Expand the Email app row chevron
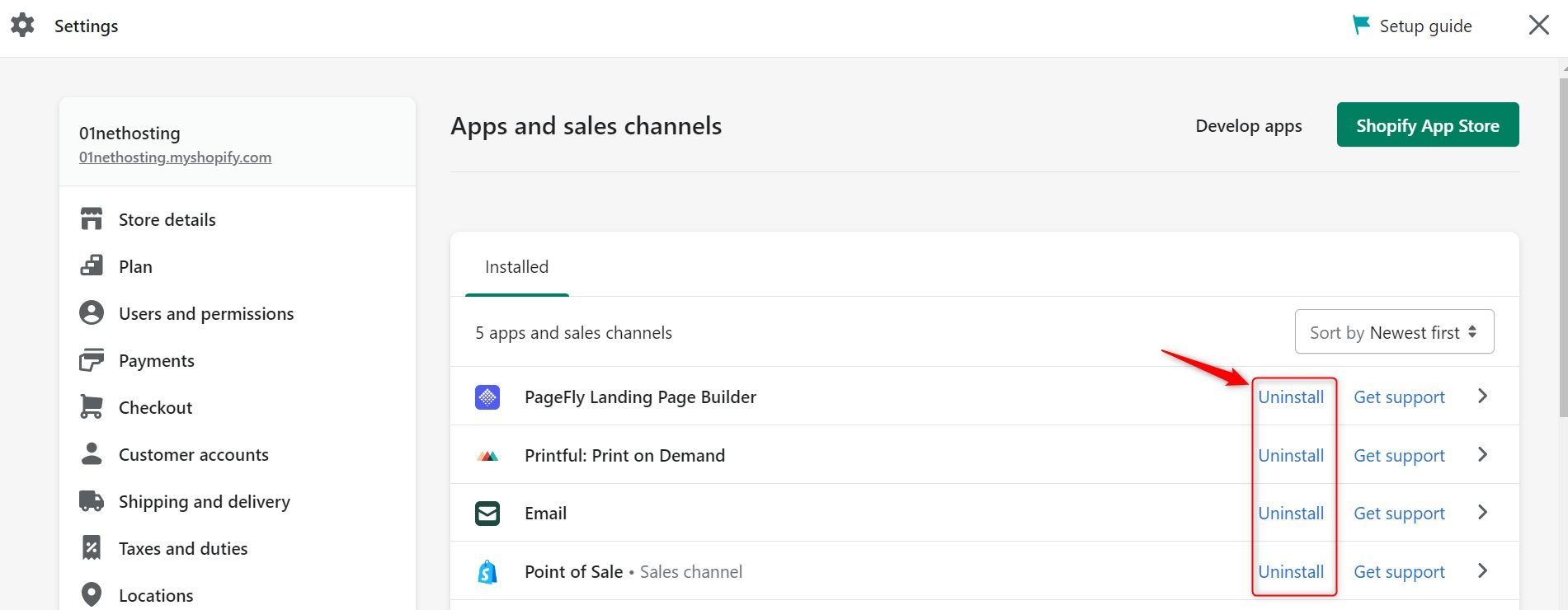This screenshot has height=610, width=1568. point(1482,513)
